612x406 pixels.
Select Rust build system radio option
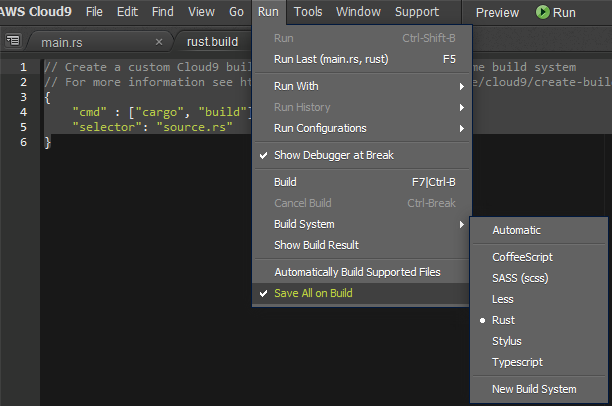point(503,320)
